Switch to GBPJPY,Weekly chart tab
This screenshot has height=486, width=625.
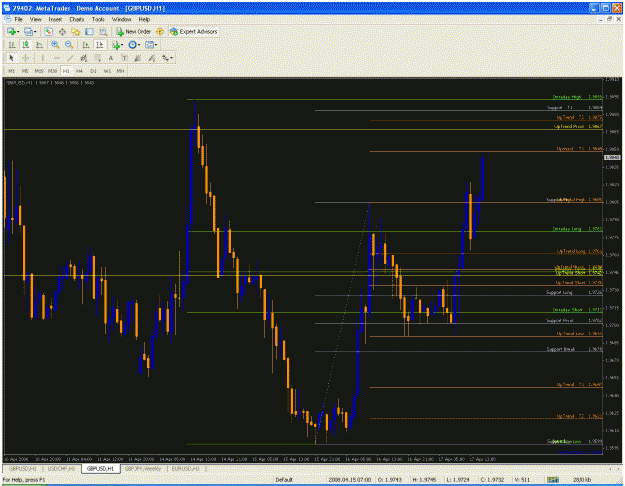(143, 468)
